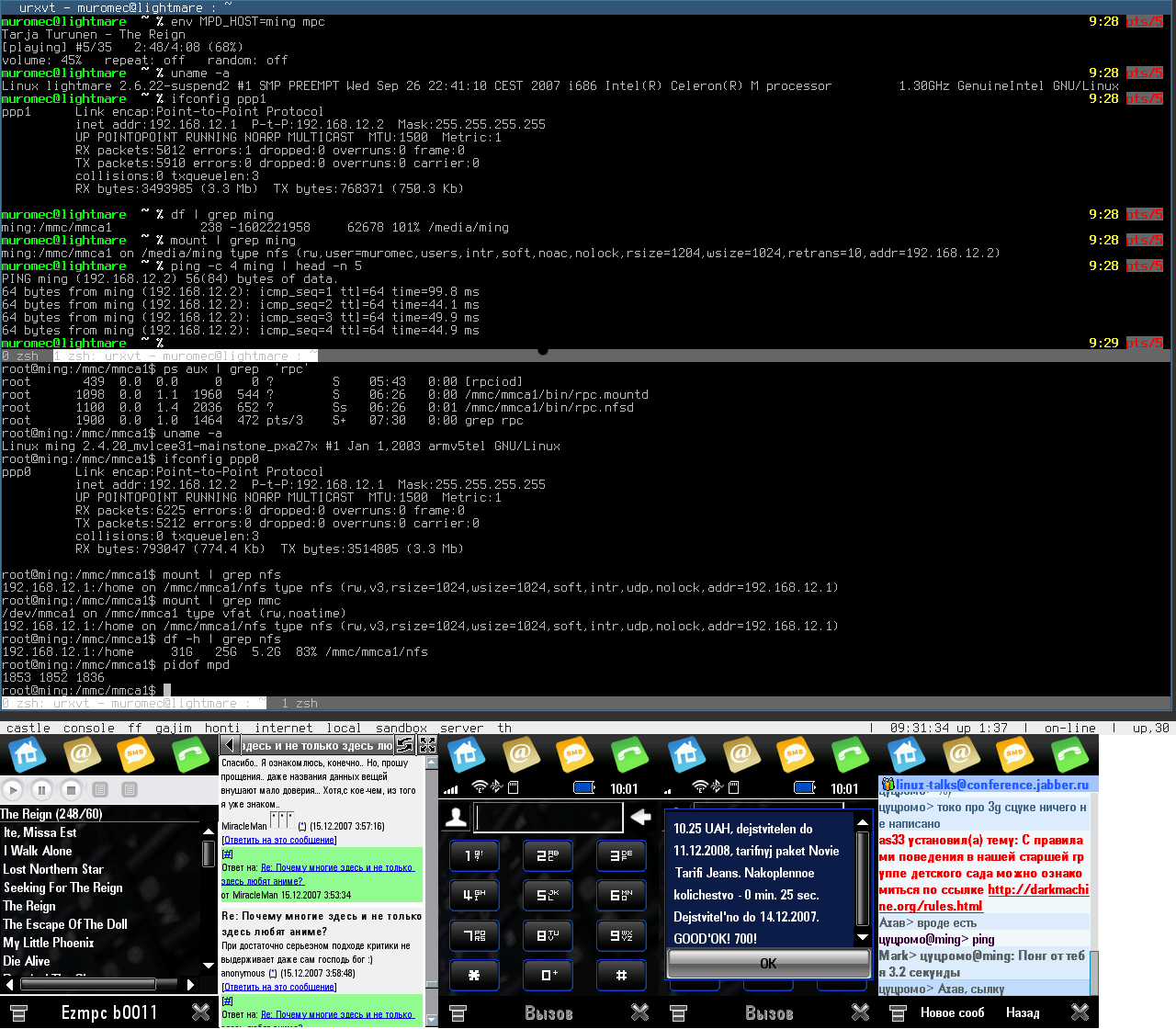Image resolution: width=1176 pixels, height=1029 pixels.
Task: Select "I Walk Alone" in the playlist
Action: (x=38, y=851)
